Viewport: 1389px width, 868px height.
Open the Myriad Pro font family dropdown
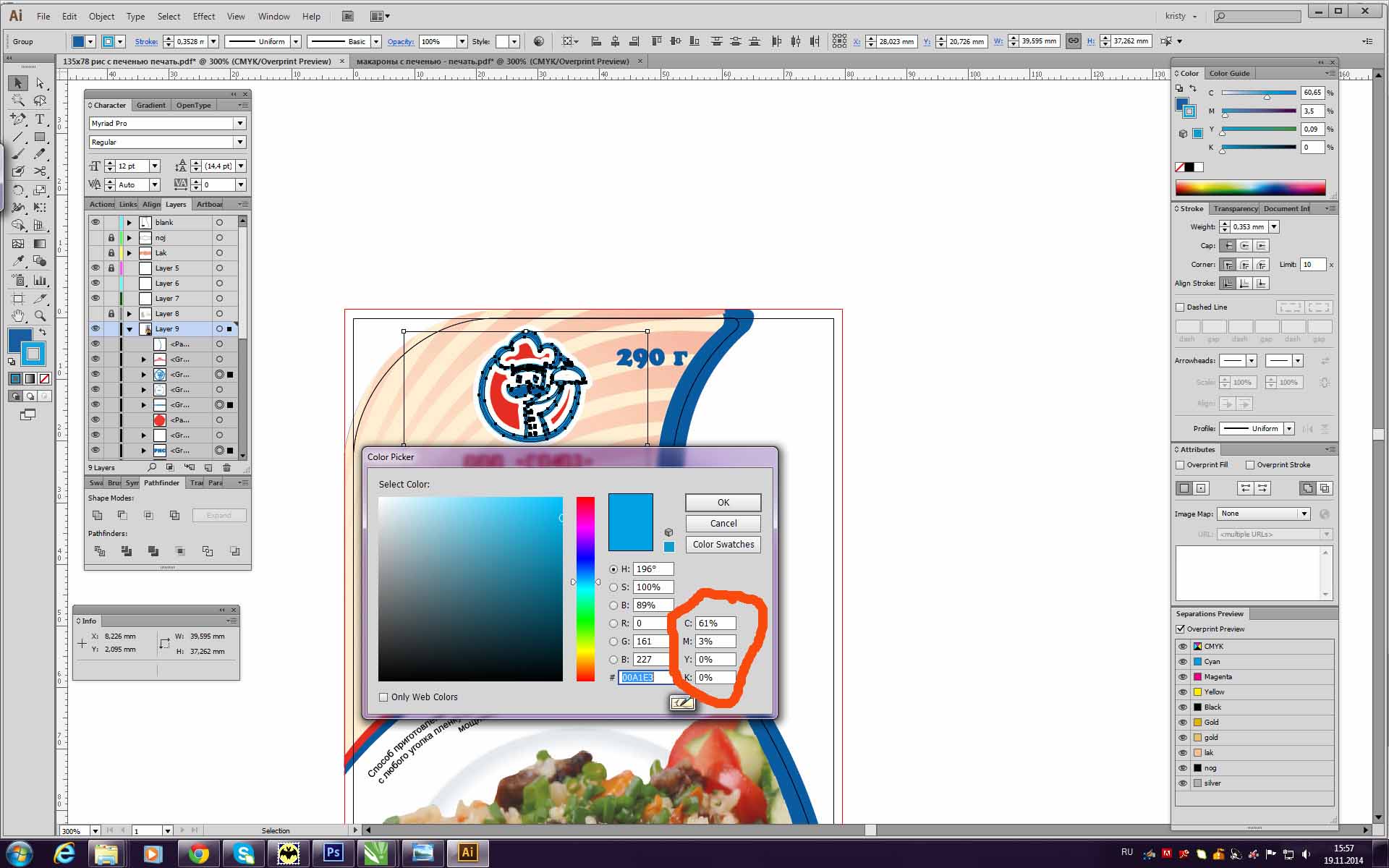tap(240, 124)
